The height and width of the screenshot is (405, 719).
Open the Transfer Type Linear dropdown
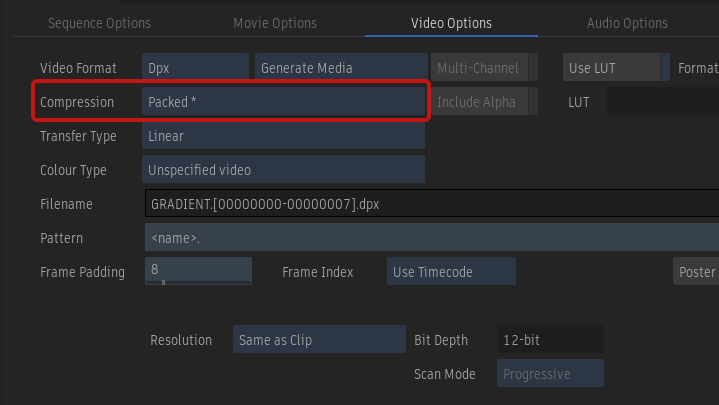285,136
